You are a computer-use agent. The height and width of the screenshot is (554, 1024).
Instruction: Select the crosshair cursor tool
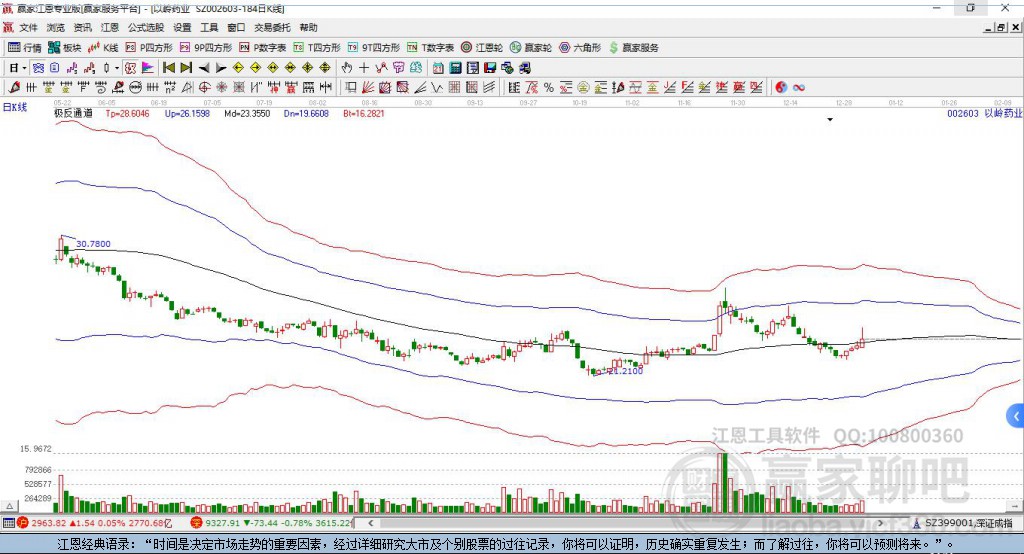[364, 68]
